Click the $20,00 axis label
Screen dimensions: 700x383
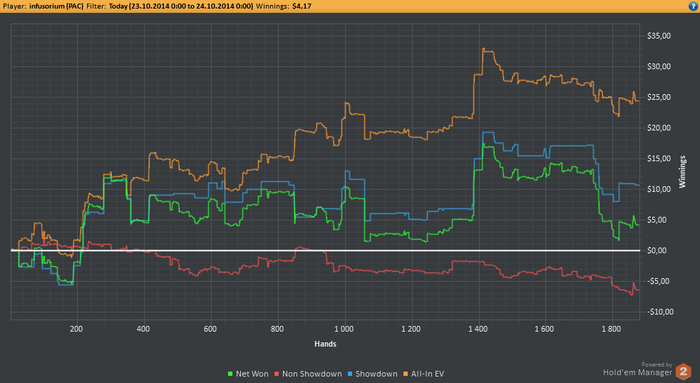pos(659,128)
